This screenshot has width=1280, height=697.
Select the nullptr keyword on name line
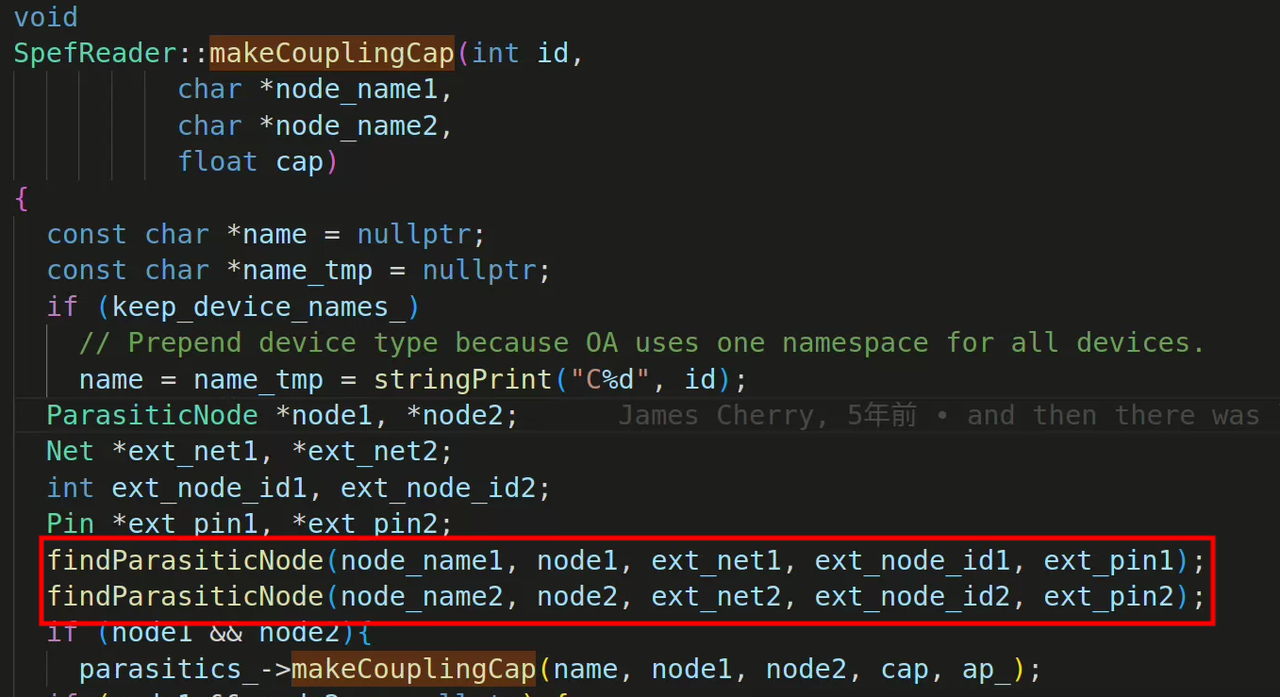point(414,233)
